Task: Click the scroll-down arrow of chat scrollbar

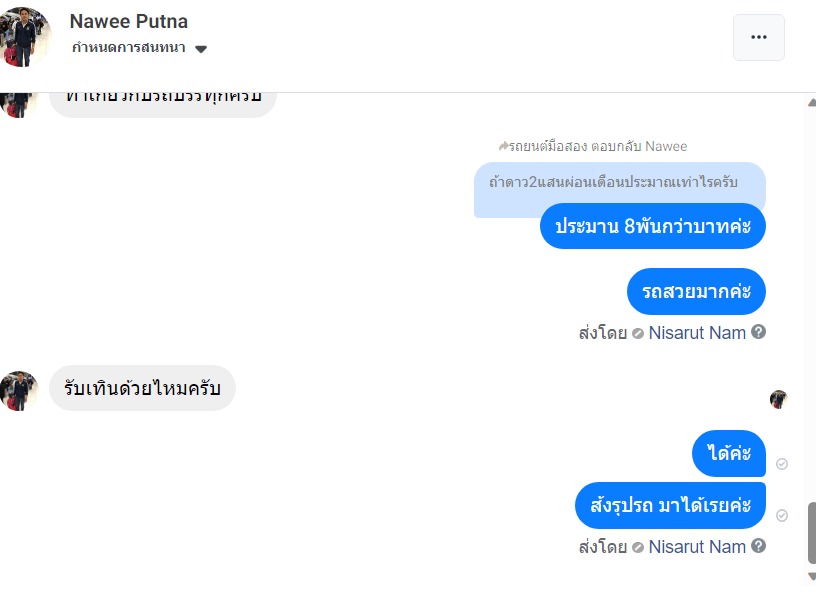Action: (x=810, y=577)
